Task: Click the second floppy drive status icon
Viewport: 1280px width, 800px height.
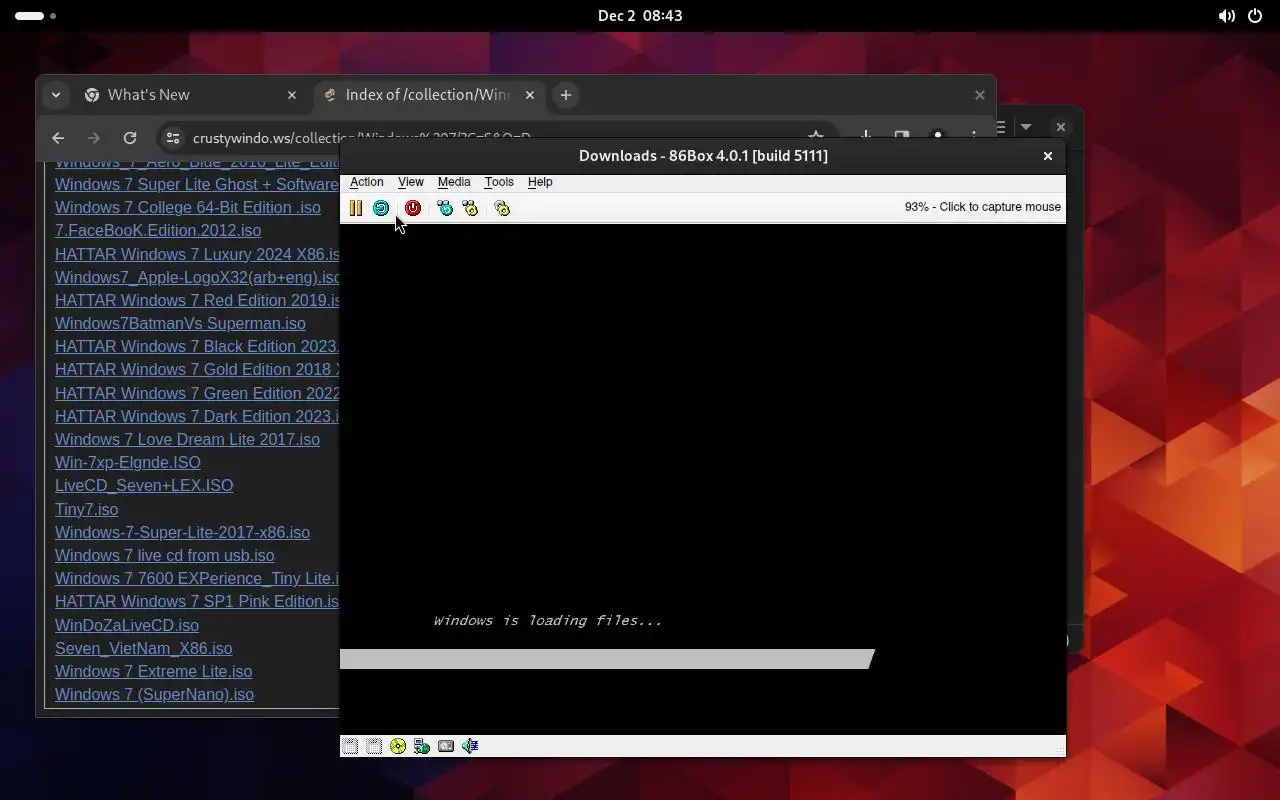Action: coord(374,746)
